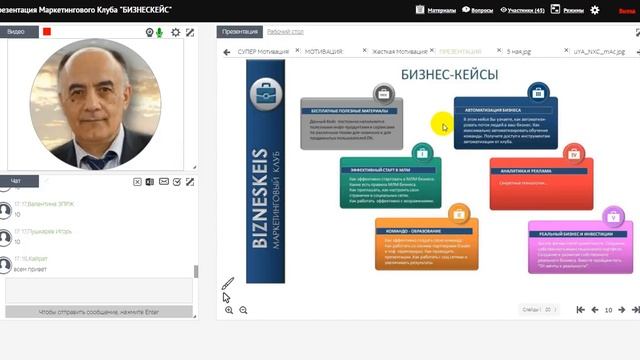Open the Слайды selector

(538, 310)
